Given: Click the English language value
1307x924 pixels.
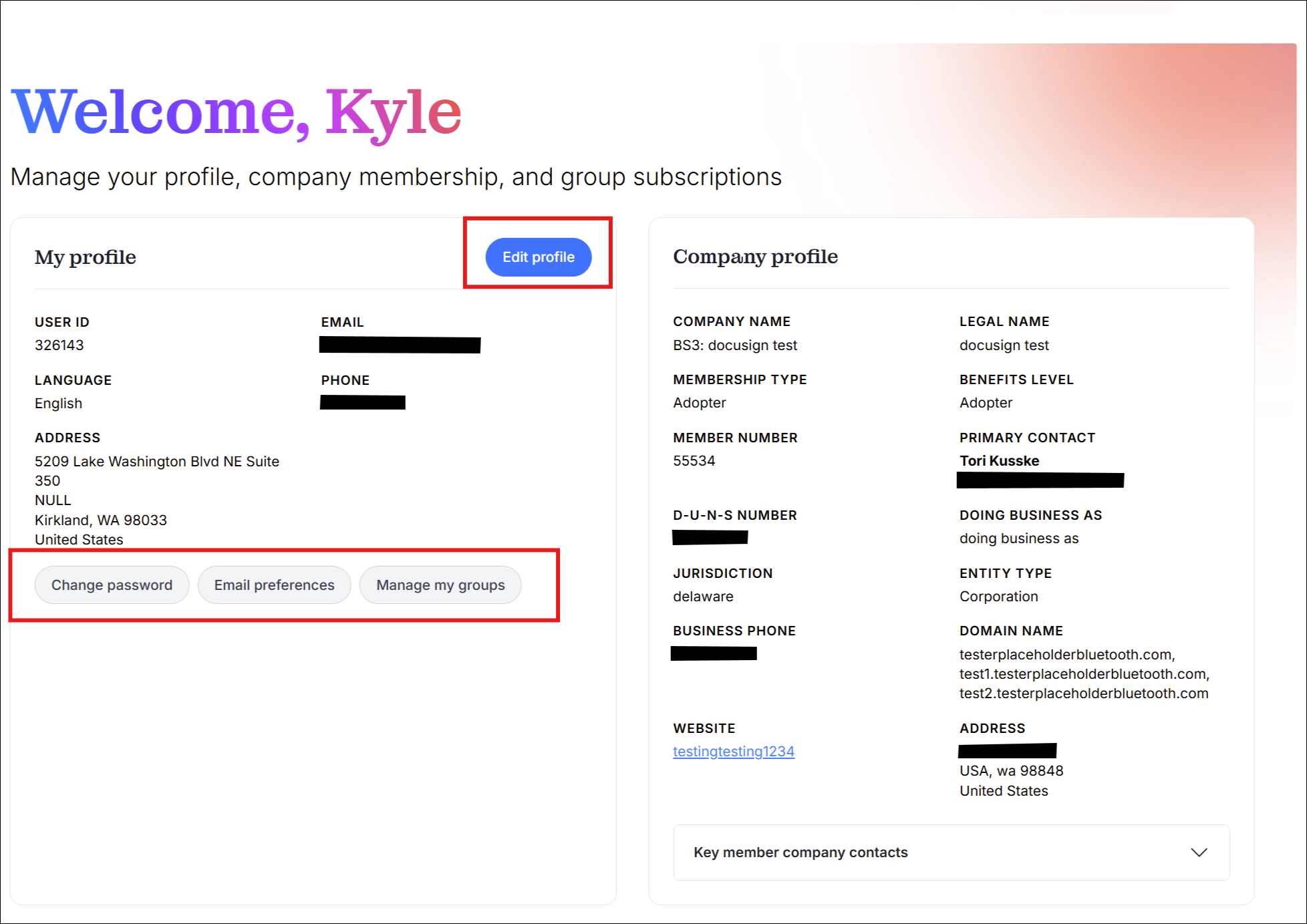Looking at the screenshot, I should click(59, 404).
